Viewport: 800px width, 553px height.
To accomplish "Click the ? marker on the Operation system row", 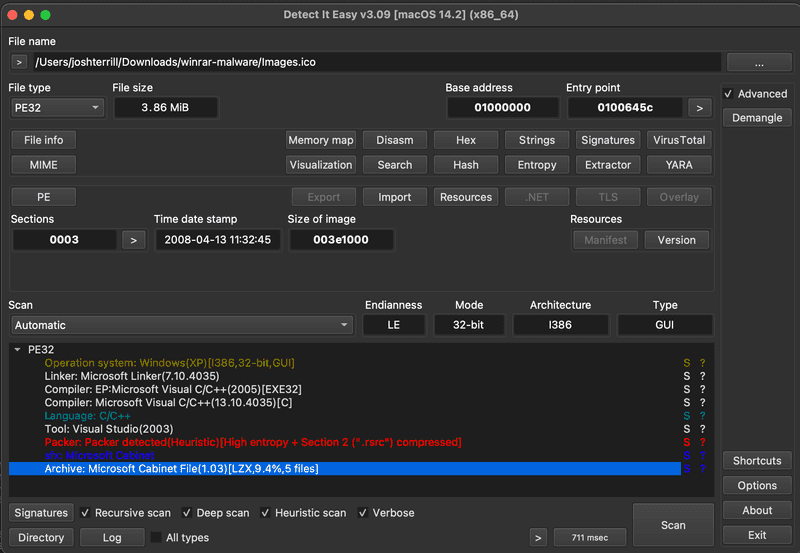I will [x=702, y=363].
